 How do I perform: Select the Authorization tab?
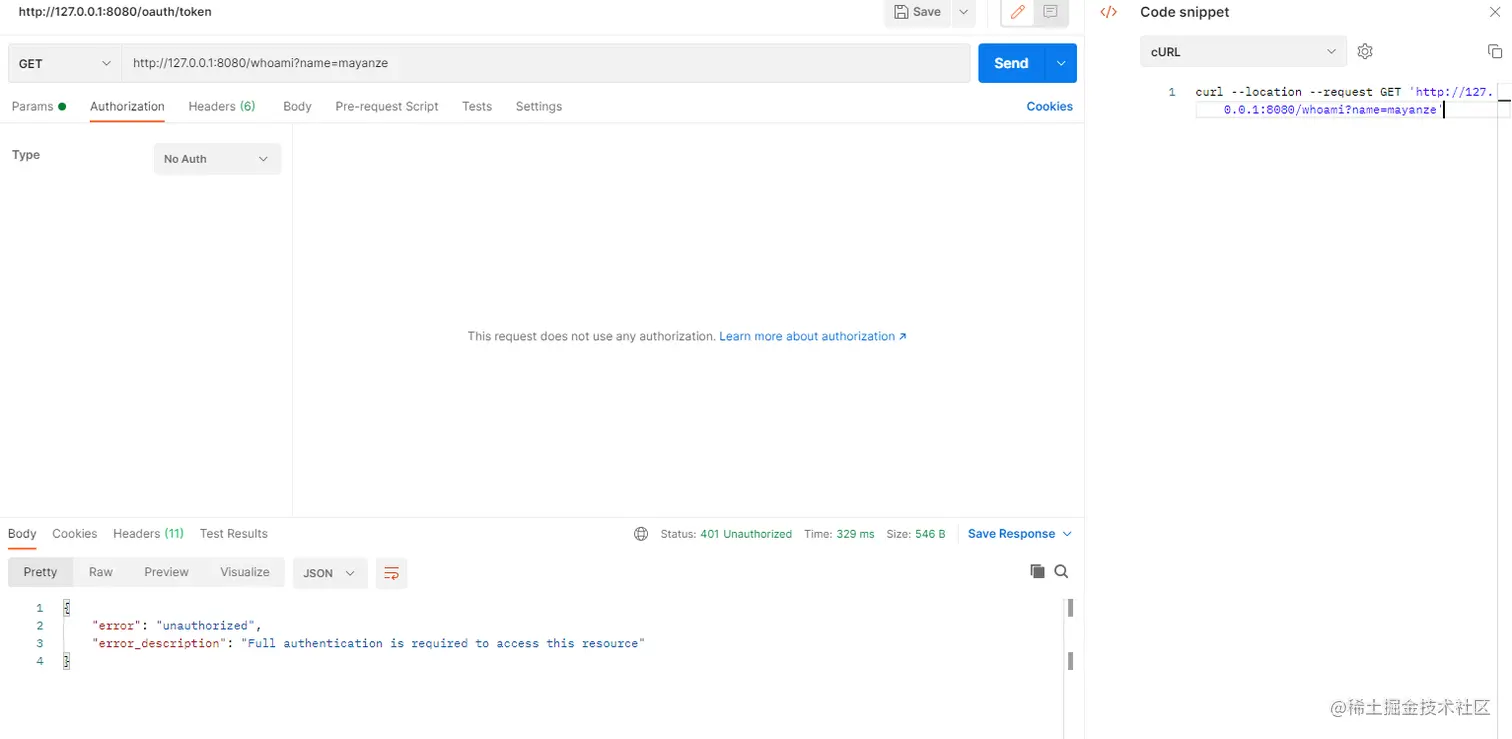point(127,106)
